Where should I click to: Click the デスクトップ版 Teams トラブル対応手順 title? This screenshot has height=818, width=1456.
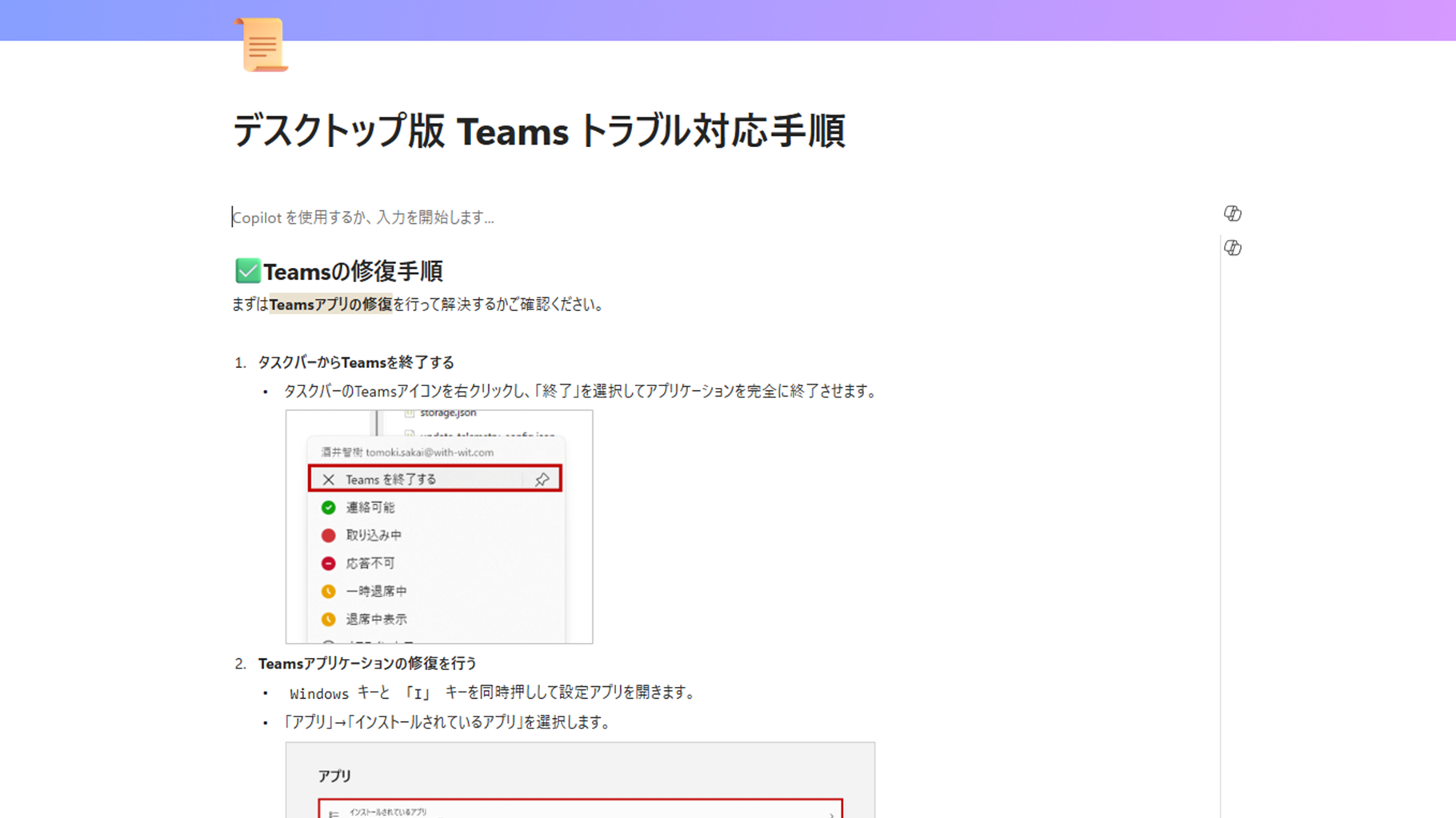point(538,130)
